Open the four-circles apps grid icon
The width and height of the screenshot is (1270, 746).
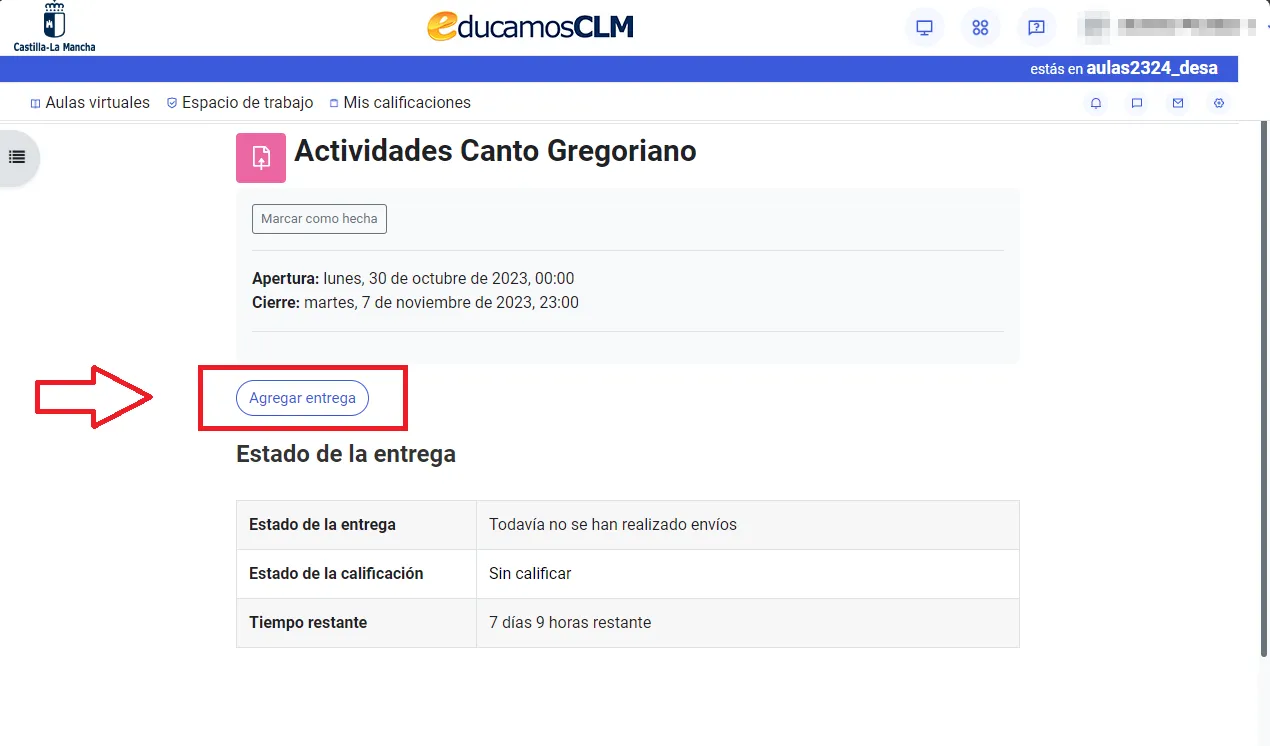click(980, 27)
